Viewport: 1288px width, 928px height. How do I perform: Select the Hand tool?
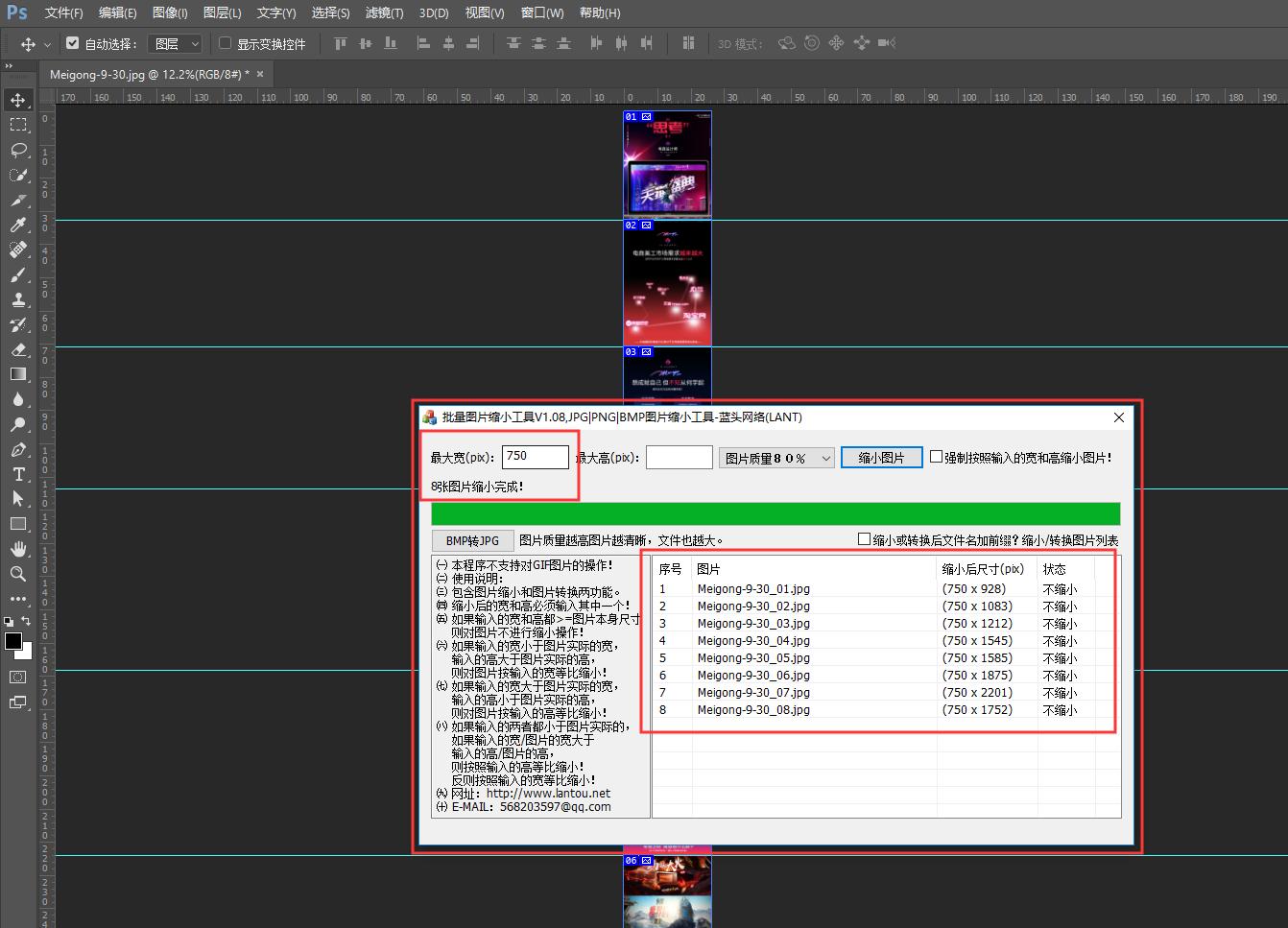pos(19,549)
